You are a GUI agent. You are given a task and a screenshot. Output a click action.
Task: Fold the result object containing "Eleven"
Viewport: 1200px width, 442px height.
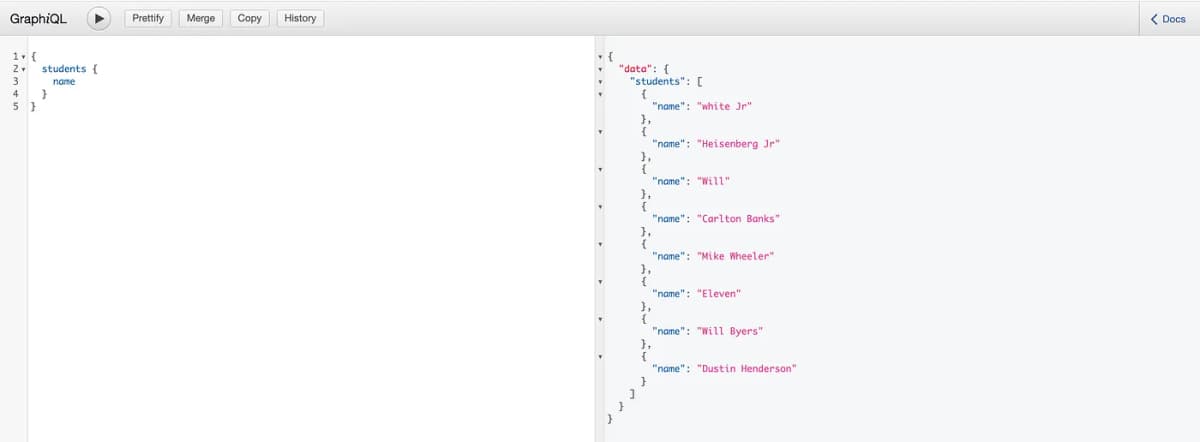600,281
